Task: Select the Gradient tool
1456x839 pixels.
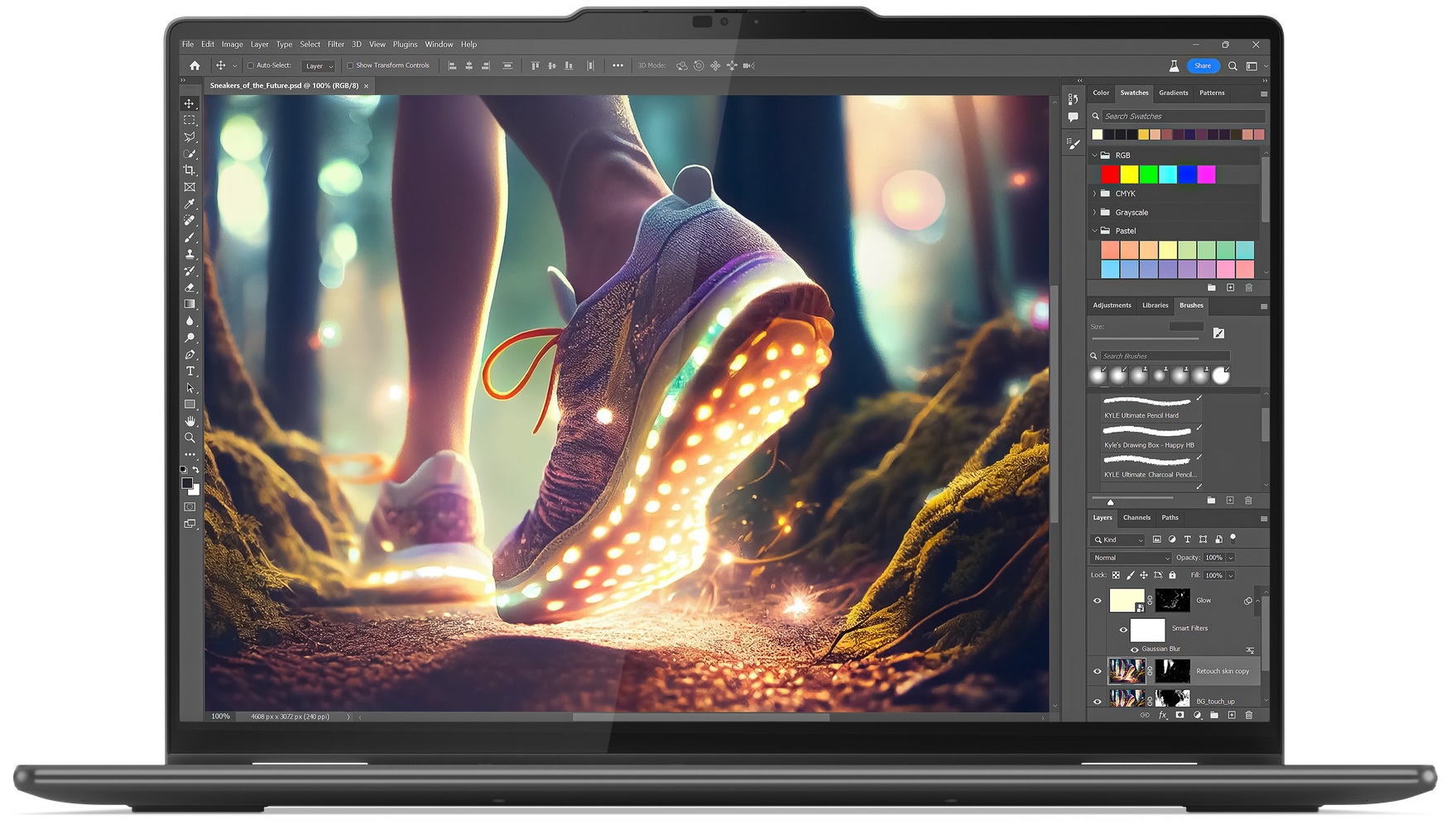Action: 190,304
